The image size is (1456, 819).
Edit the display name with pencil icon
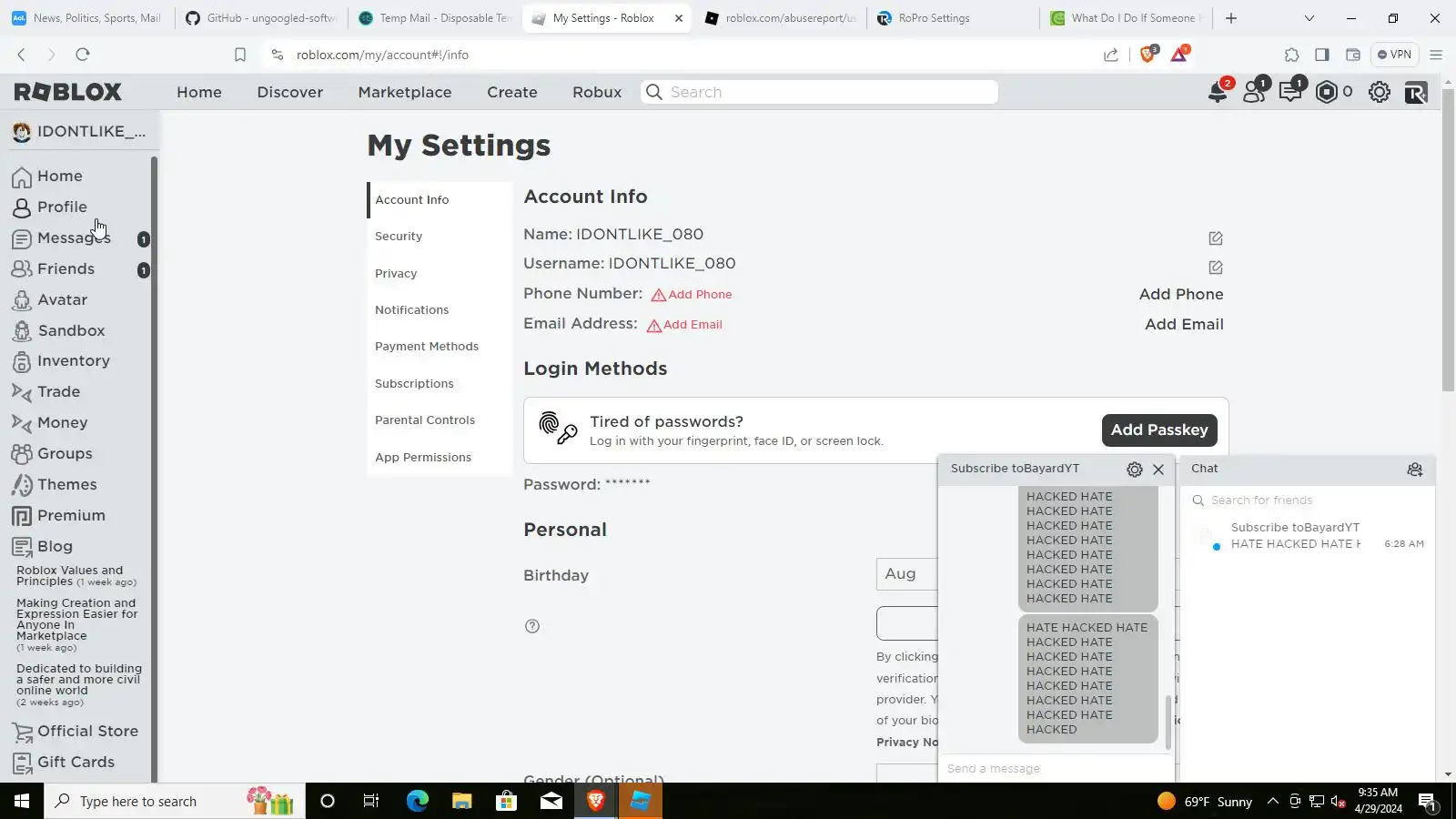1216,238
